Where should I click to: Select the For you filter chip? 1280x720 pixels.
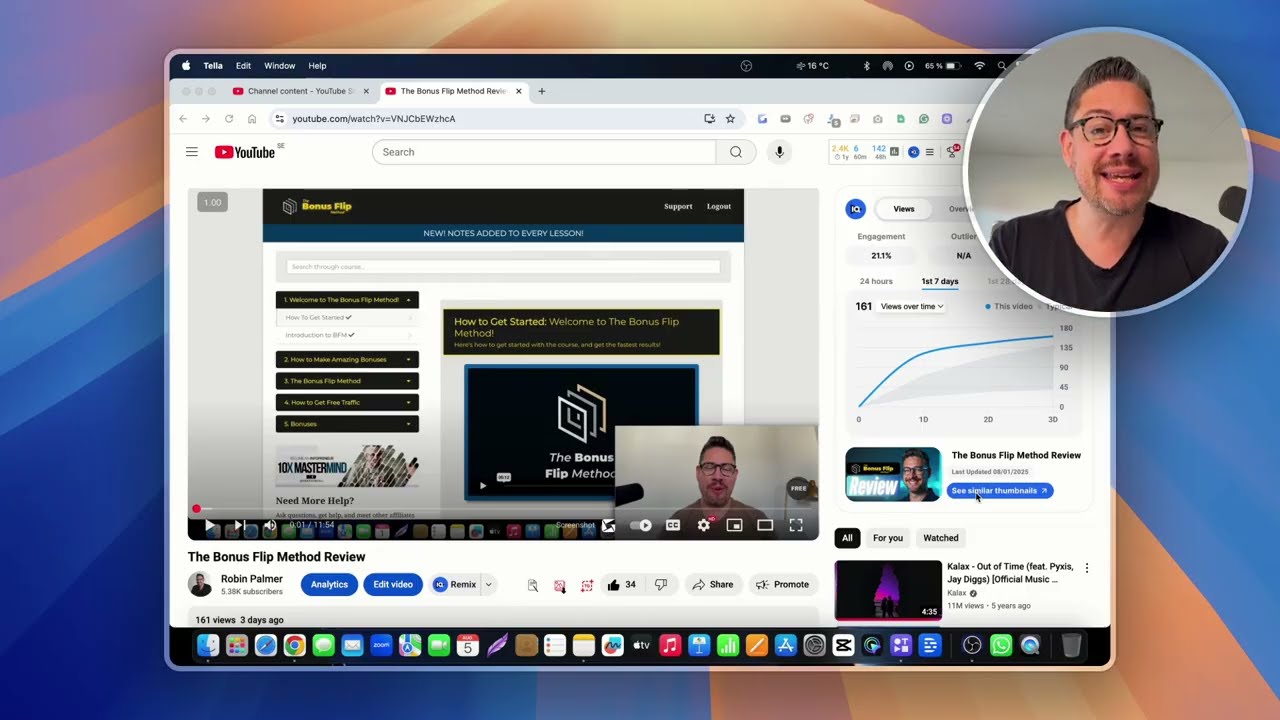tap(888, 538)
